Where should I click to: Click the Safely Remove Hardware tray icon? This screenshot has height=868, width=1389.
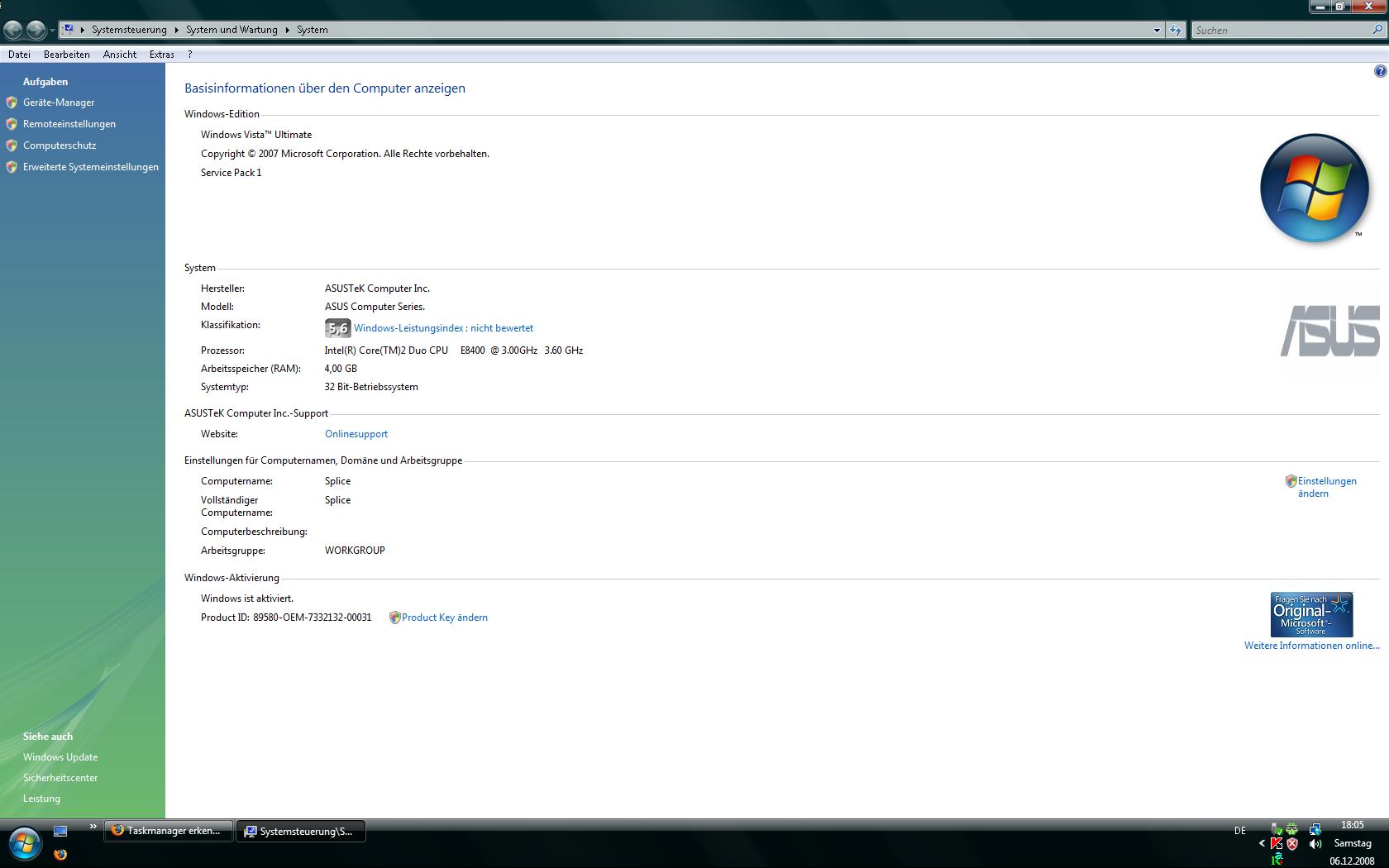click(1276, 827)
